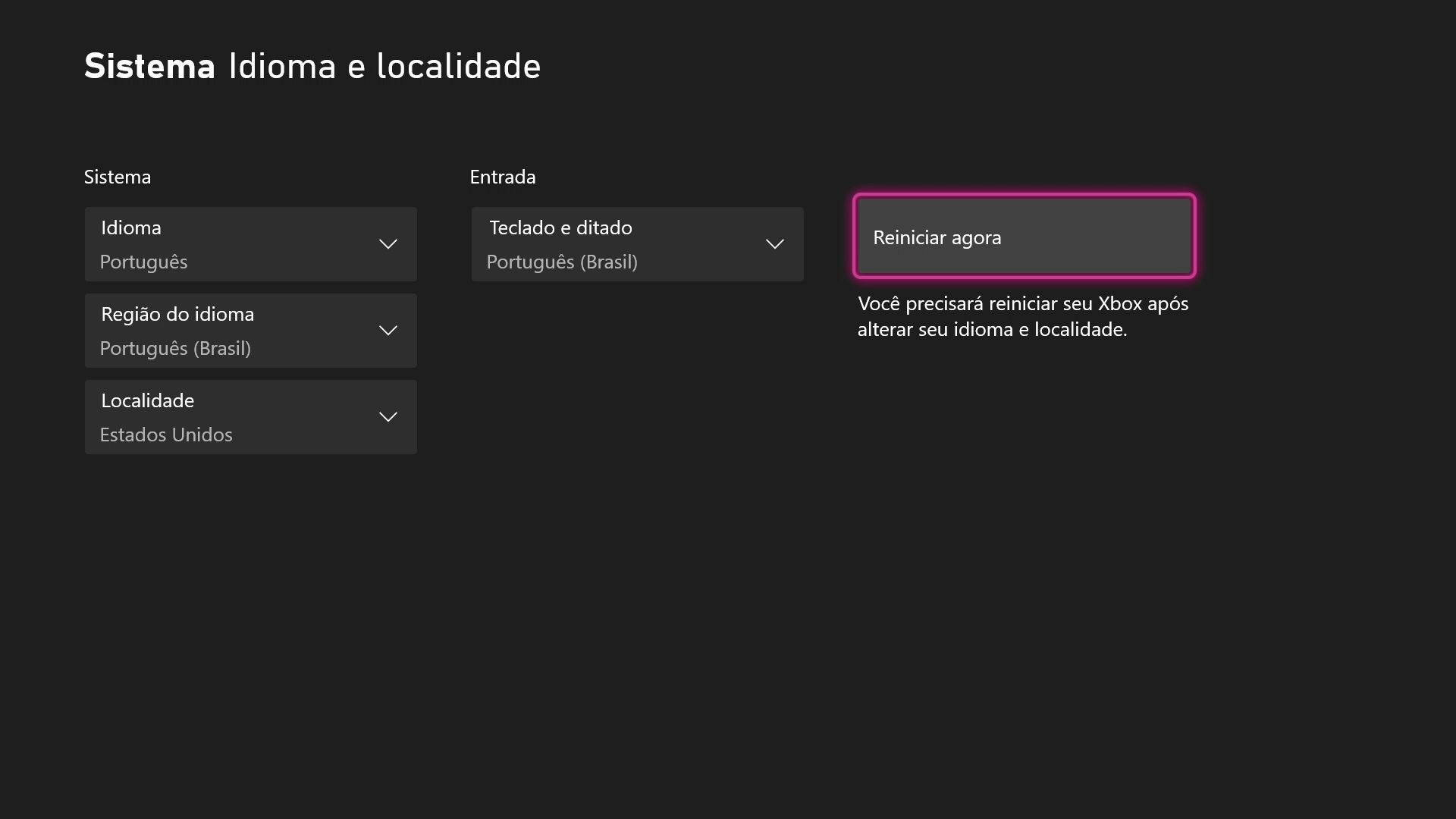Screen dimensions: 1456x819
Task: Click the Português value under Idioma
Action: click(x=143, y=262)
